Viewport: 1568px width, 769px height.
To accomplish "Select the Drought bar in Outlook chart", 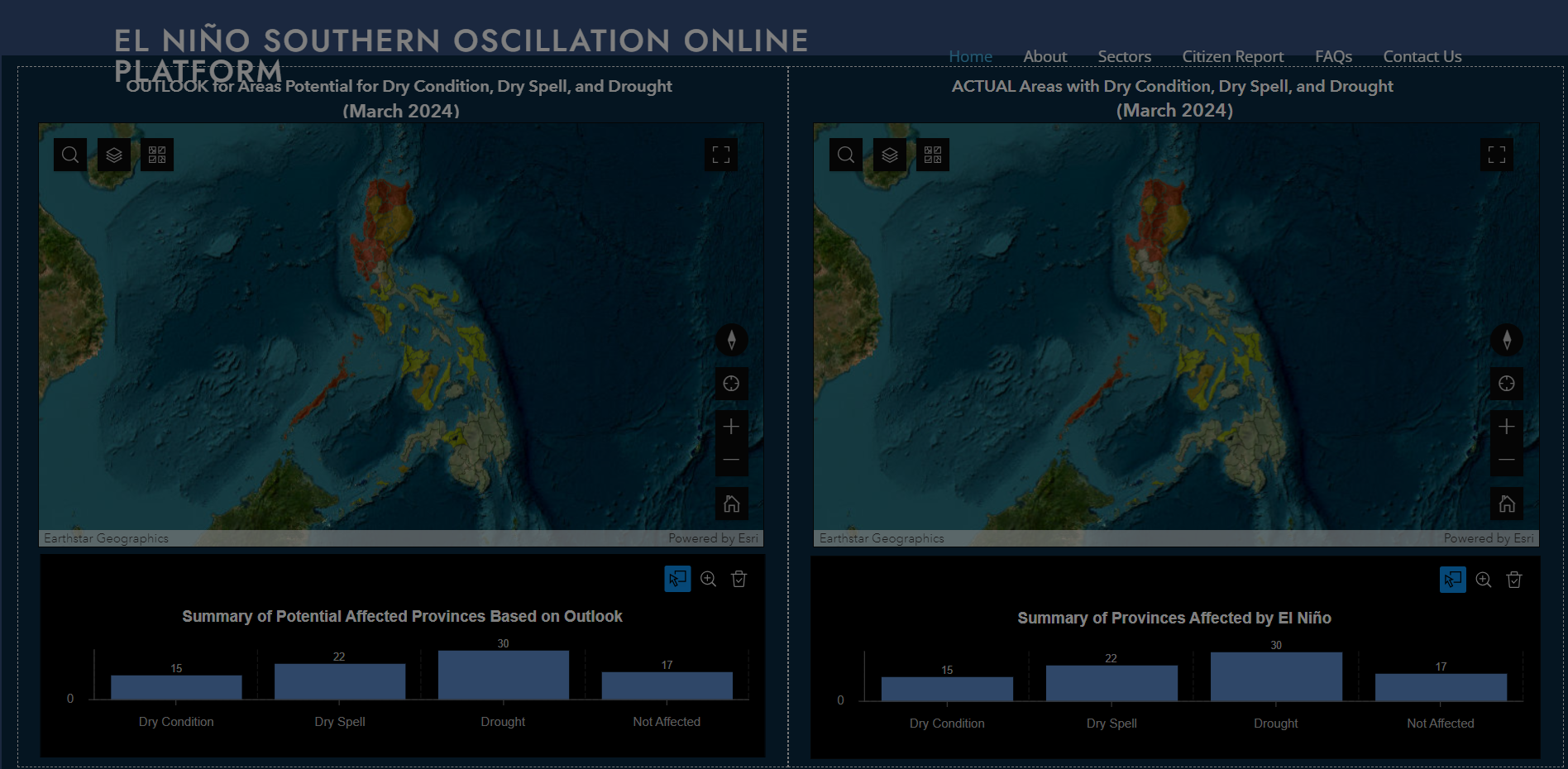I will point(503,675).
